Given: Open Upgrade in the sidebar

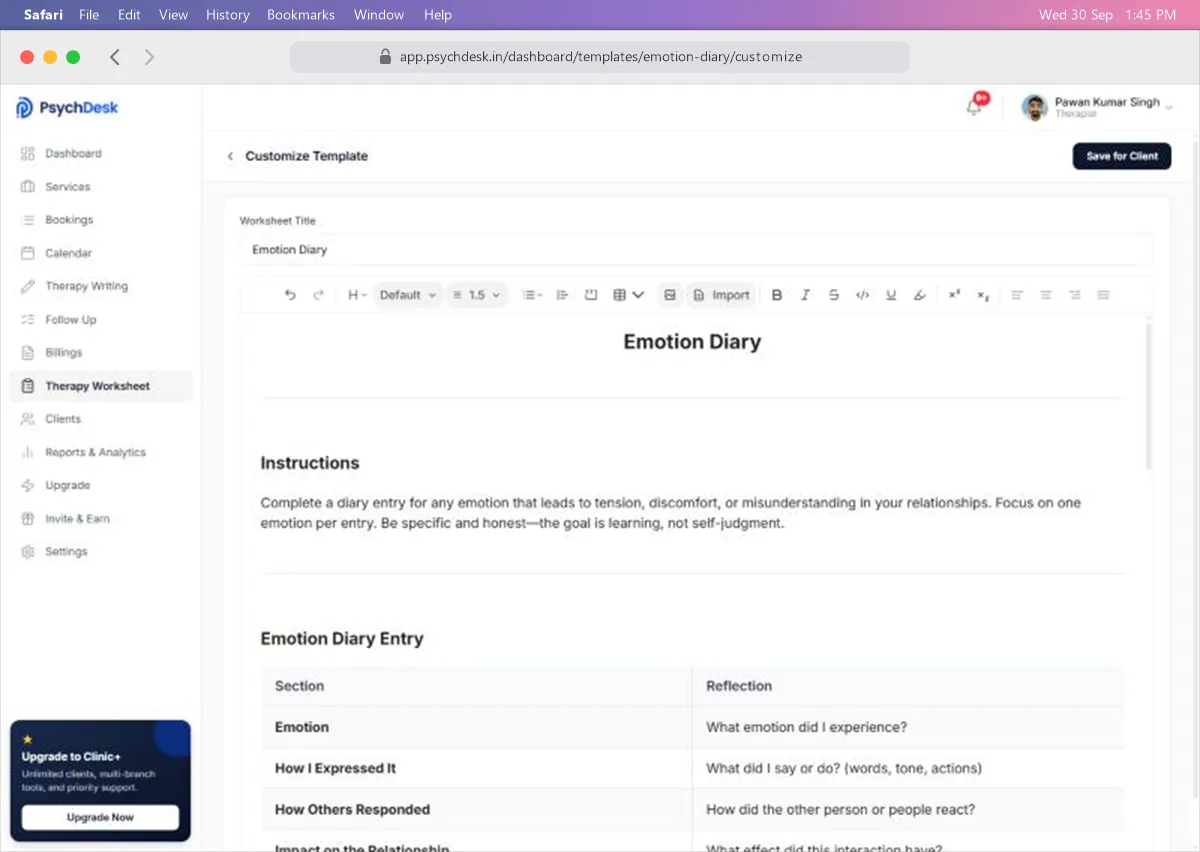Looking at the screenshot, I should [100, 485].
